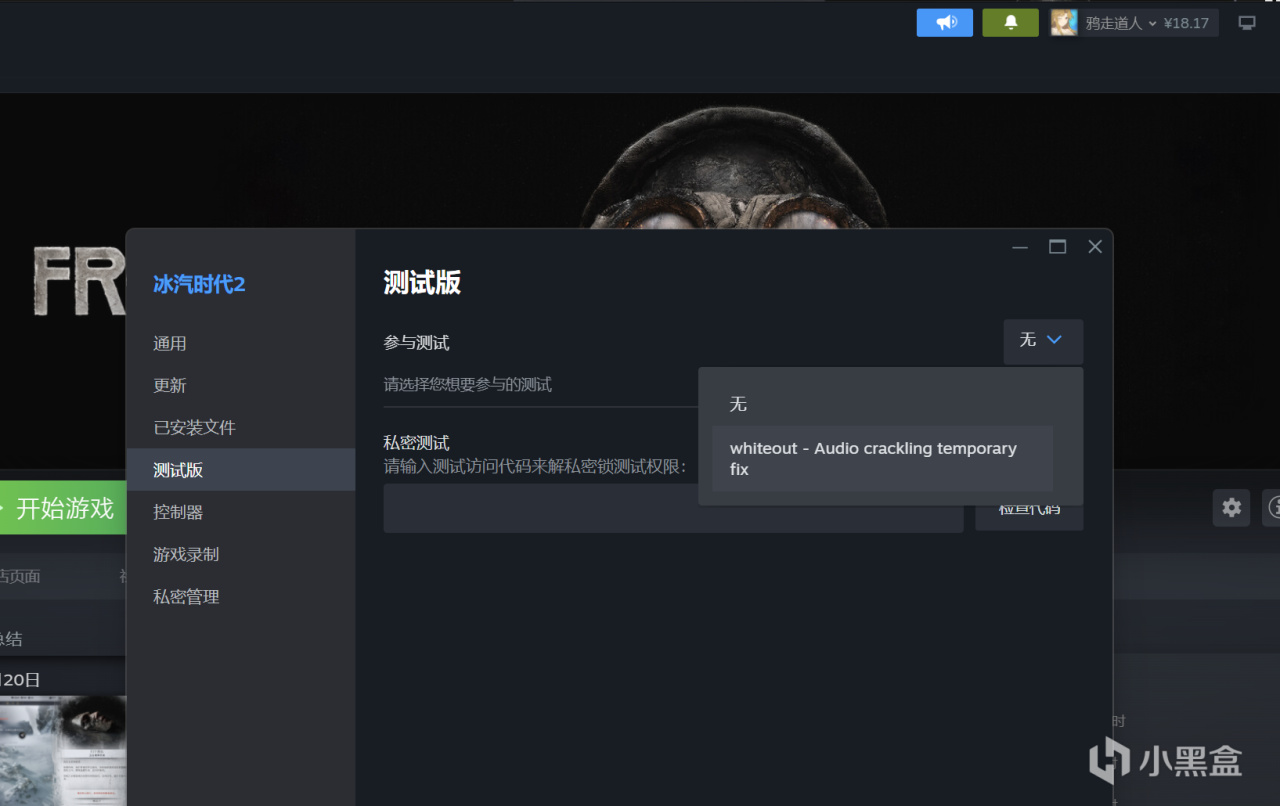Select the 测试版 tab
The height and width of the screenshot is (806, 1280).
click(241, 470)
